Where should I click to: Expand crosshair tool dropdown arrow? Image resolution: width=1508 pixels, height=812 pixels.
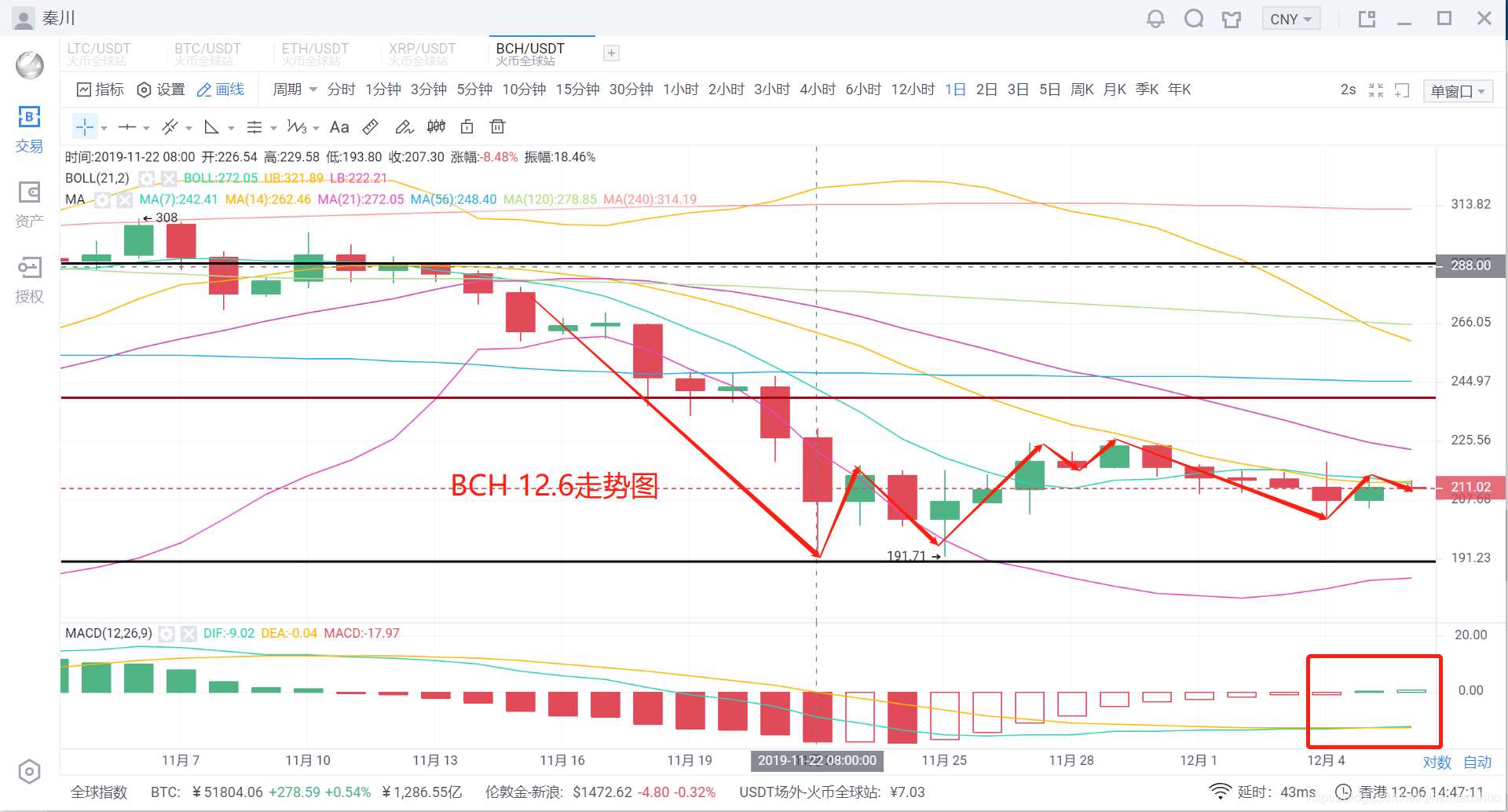tap(104, 128)
